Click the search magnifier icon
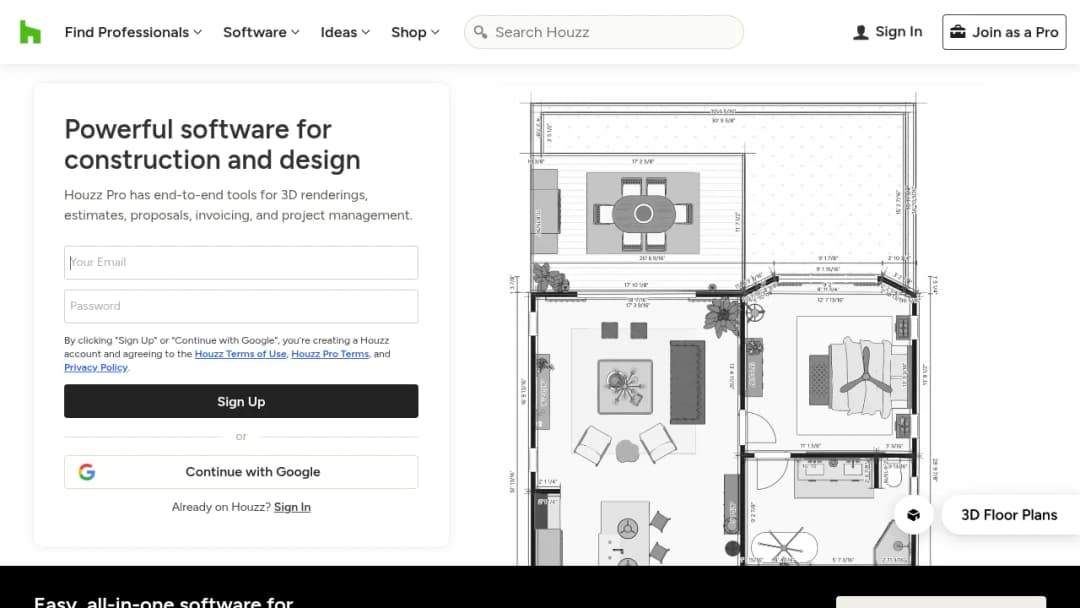 tap(480, 32)
